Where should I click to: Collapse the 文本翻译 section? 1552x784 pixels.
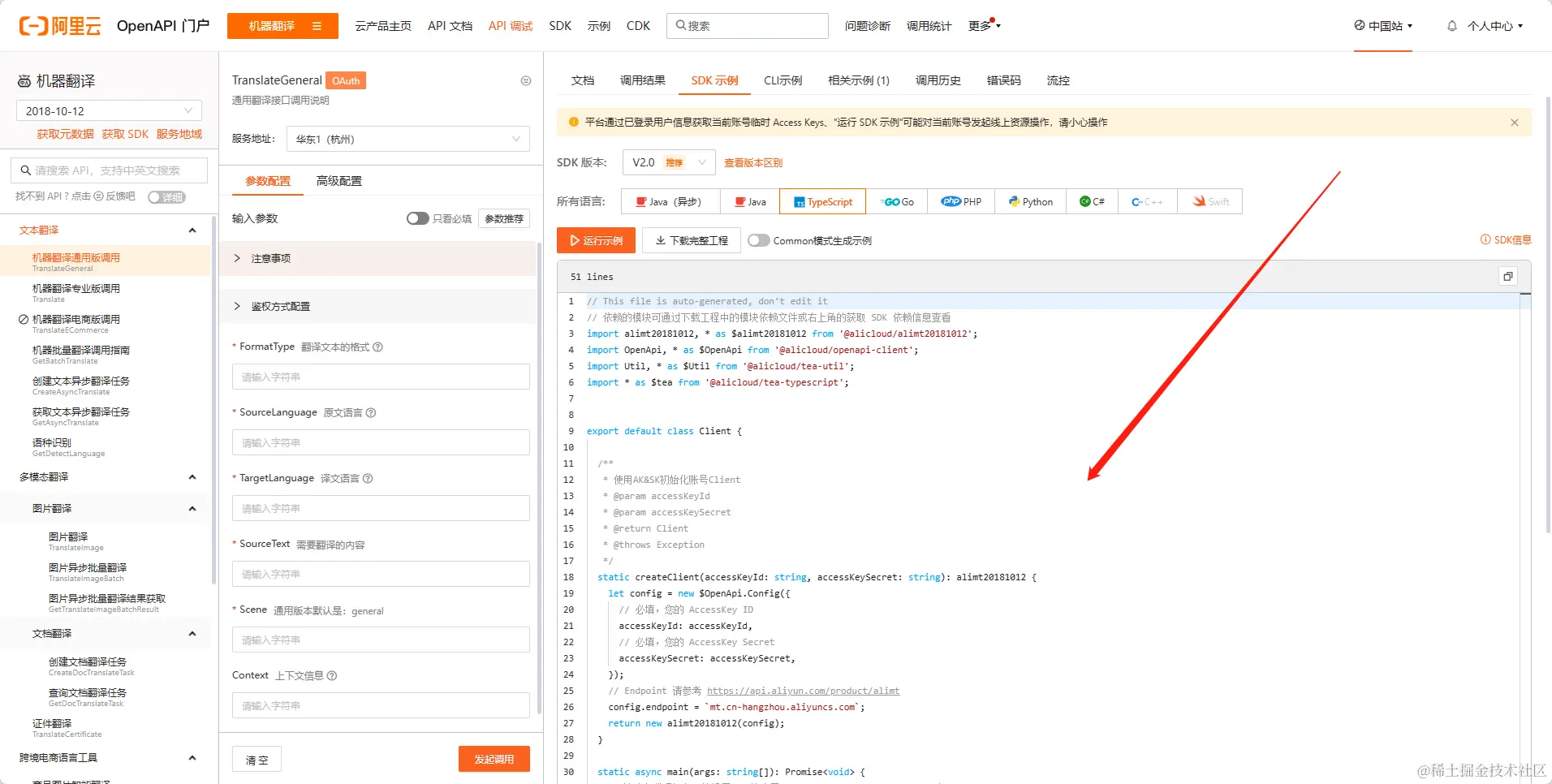[192, 230]
